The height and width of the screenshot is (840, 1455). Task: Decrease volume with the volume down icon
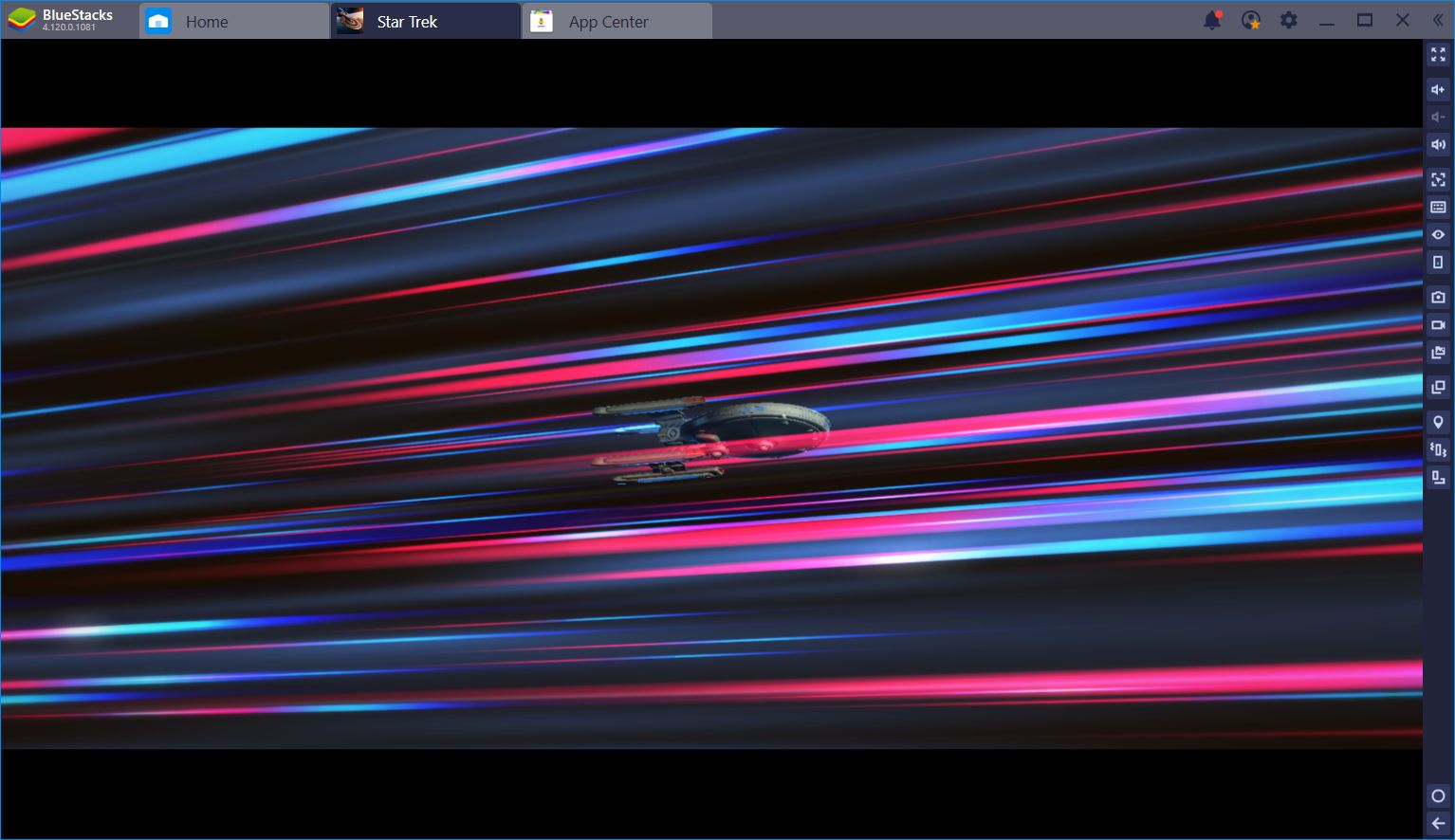[1438, 117]
